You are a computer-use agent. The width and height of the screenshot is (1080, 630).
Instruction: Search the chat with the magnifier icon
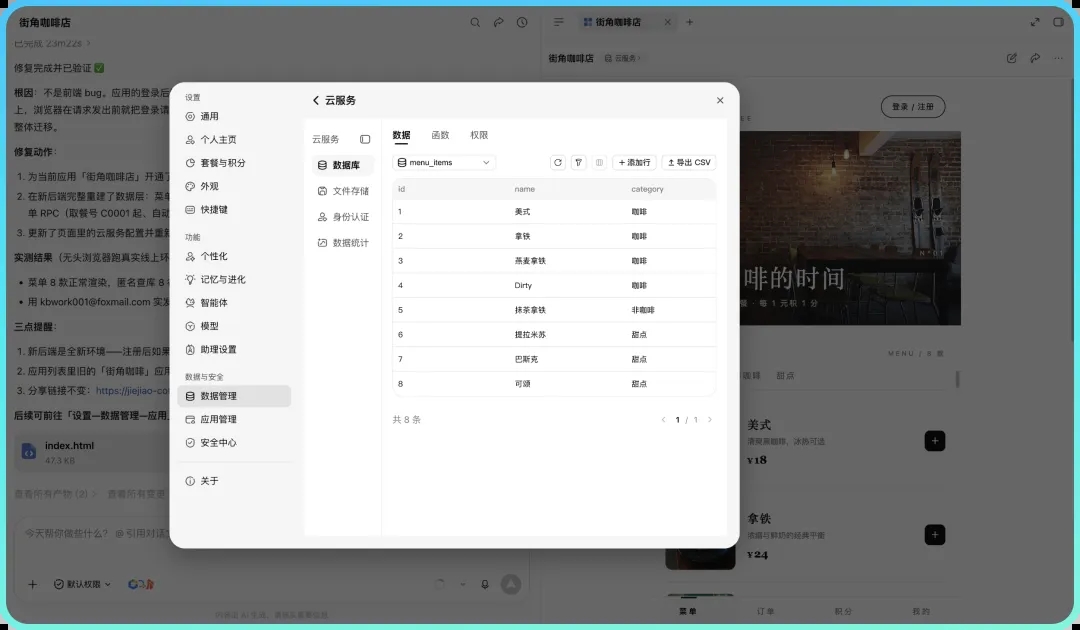(475, 23)
